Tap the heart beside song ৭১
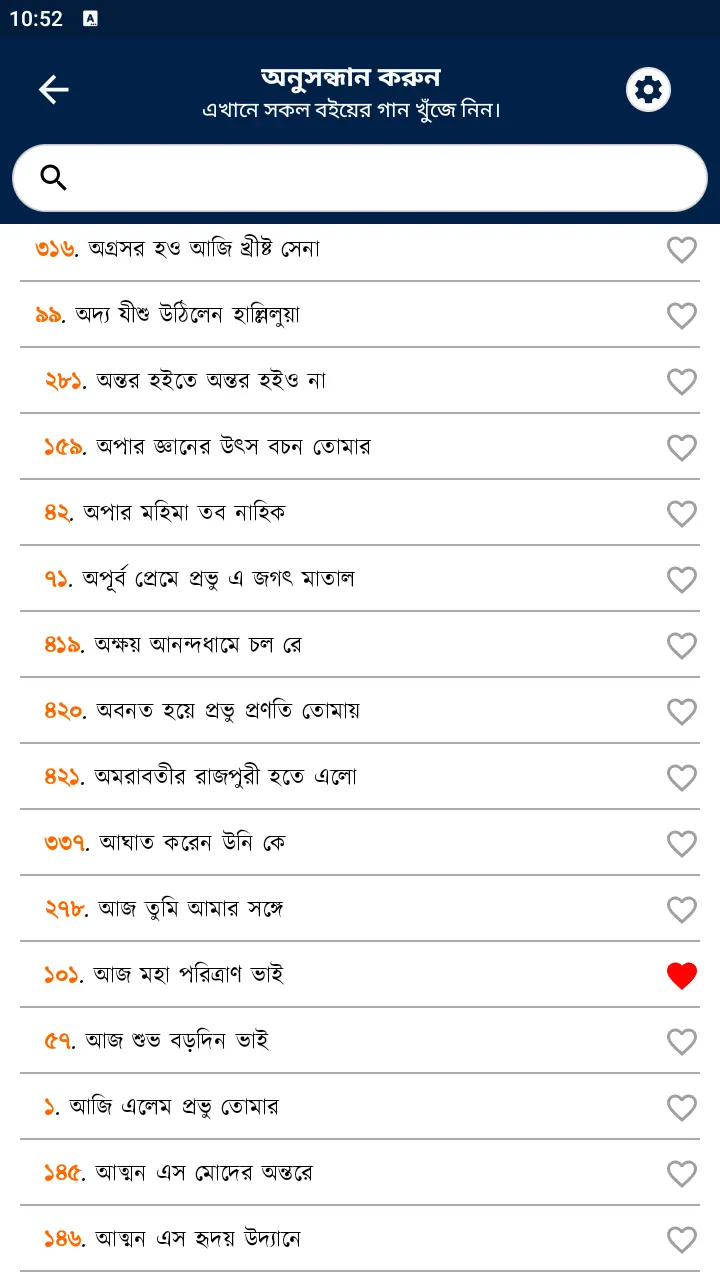This screenshot has width=720, height=1280. point(681,579)
